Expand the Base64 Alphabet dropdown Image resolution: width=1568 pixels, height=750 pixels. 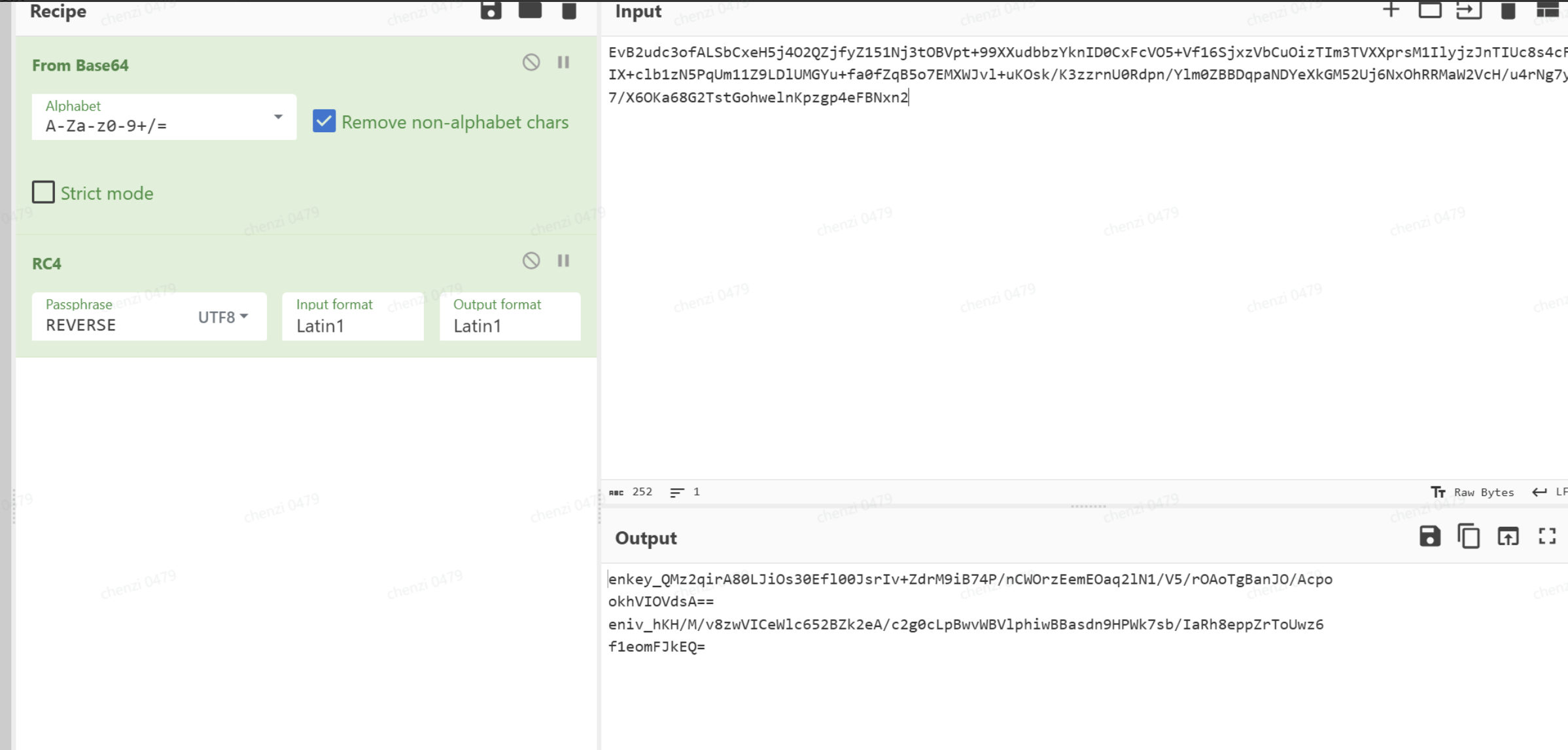(x=278, y=117)
